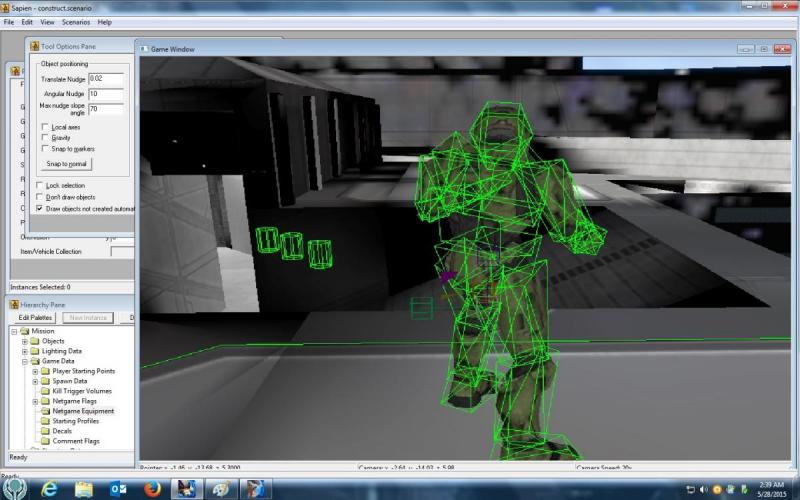This screenshot has width=800, height=500.
Task: Toggle the Gravity checkbox
Action: (45, 138)
